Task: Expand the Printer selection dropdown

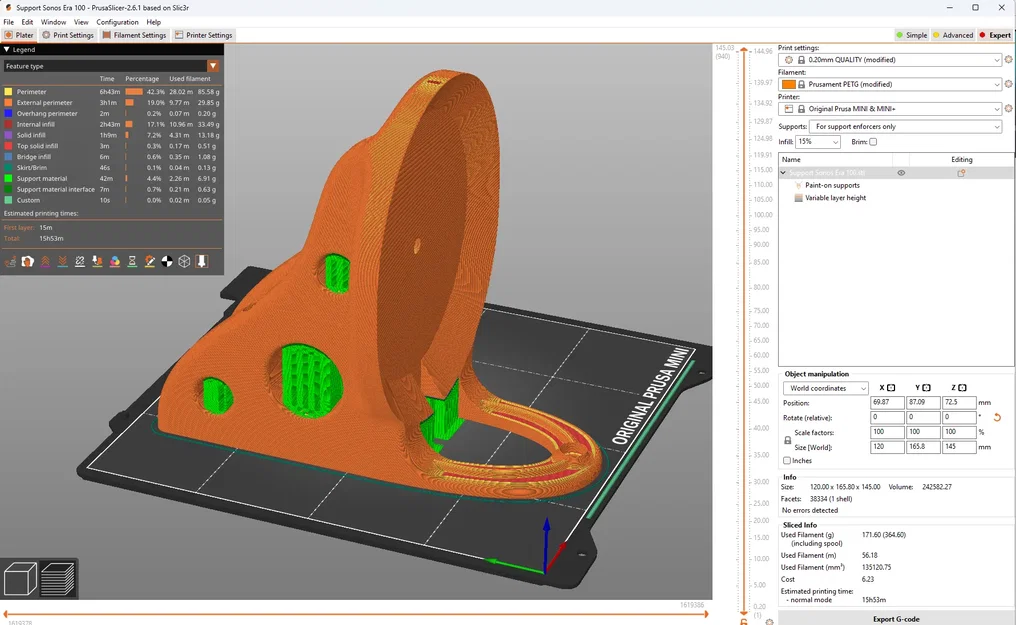Action: [890, 109]
